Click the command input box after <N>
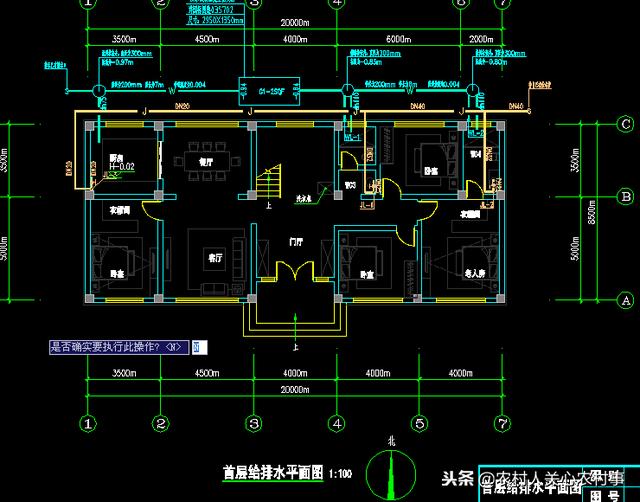 click(x=200, y=348)
